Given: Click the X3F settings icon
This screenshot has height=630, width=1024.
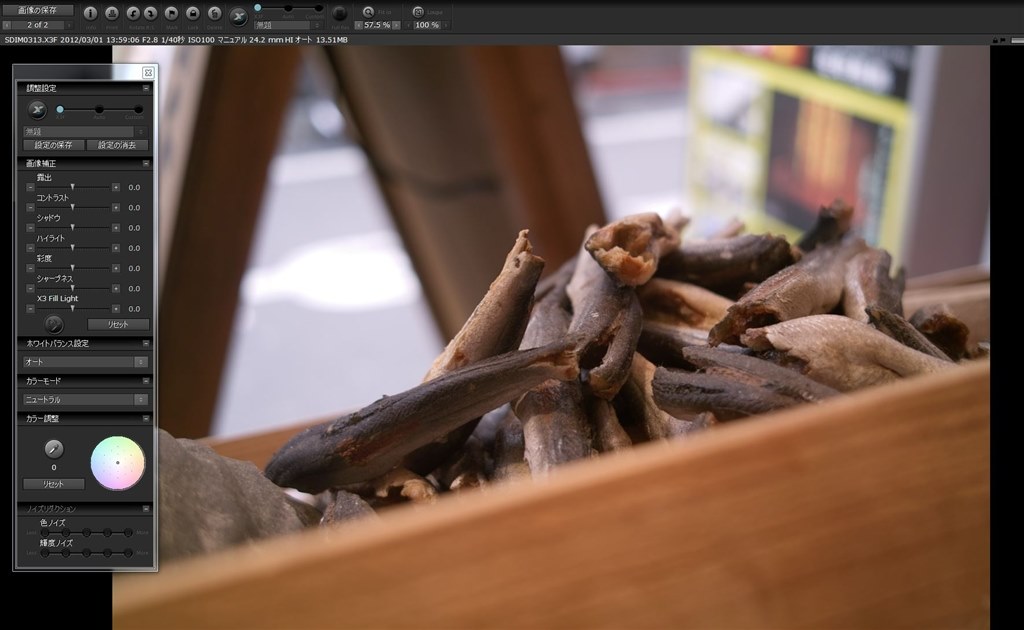Looking at the screenshot, I should 239,14.
